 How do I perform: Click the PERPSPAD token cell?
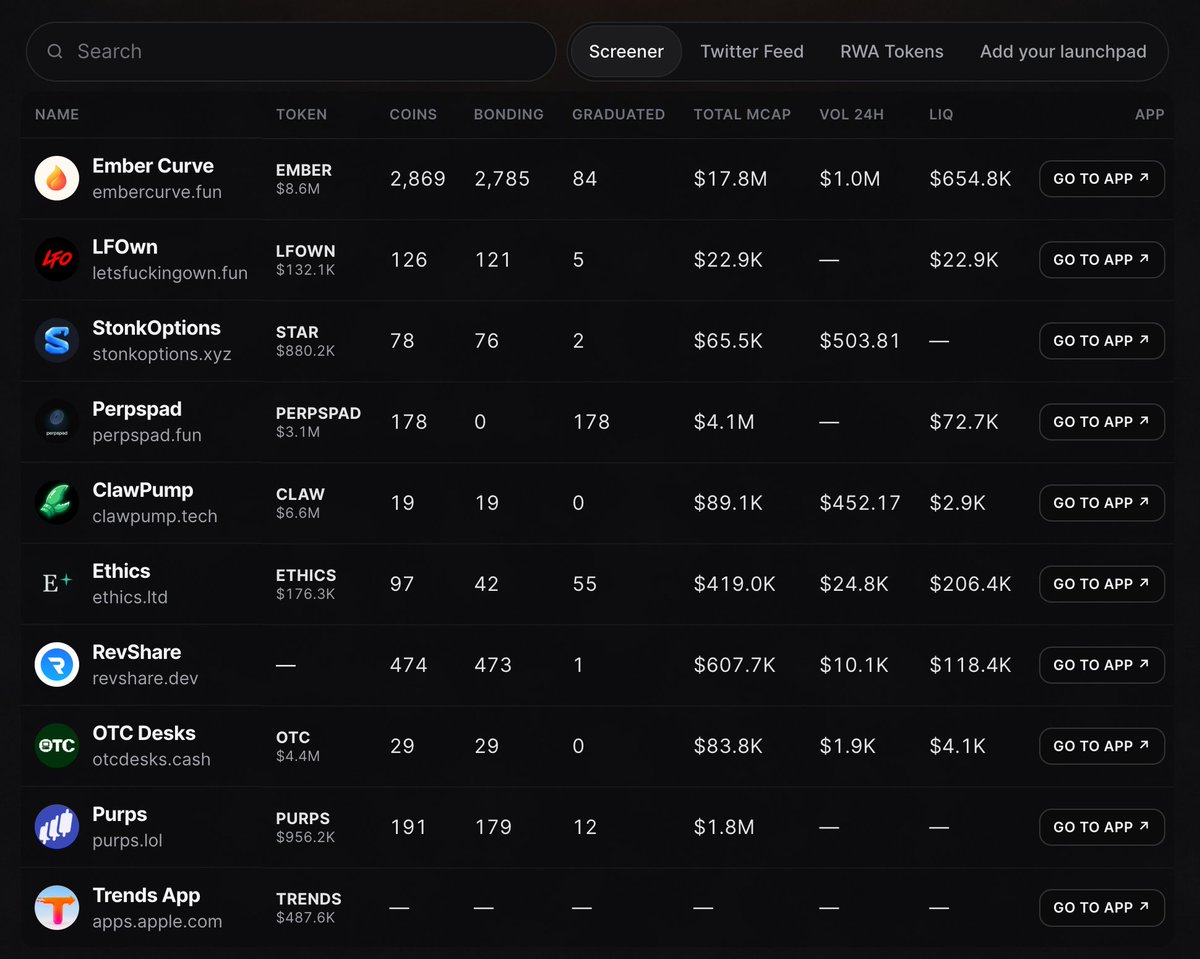pyautogui.click(x=318, y=422)
